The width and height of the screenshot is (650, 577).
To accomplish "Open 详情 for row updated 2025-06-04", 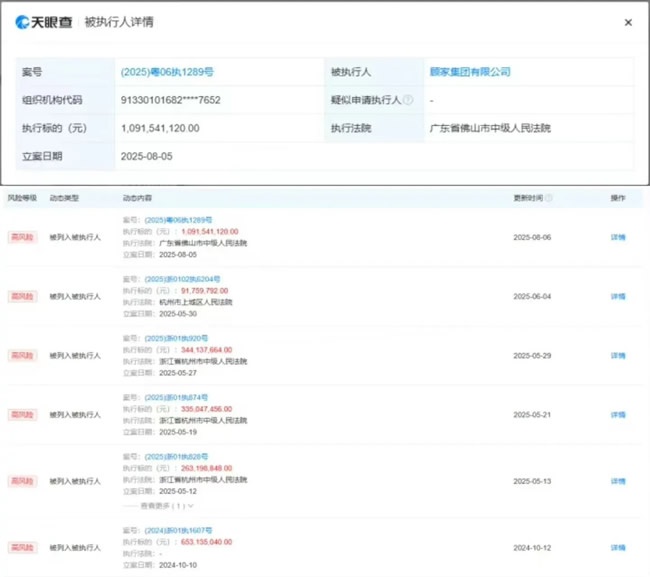I will click(618, 296).
